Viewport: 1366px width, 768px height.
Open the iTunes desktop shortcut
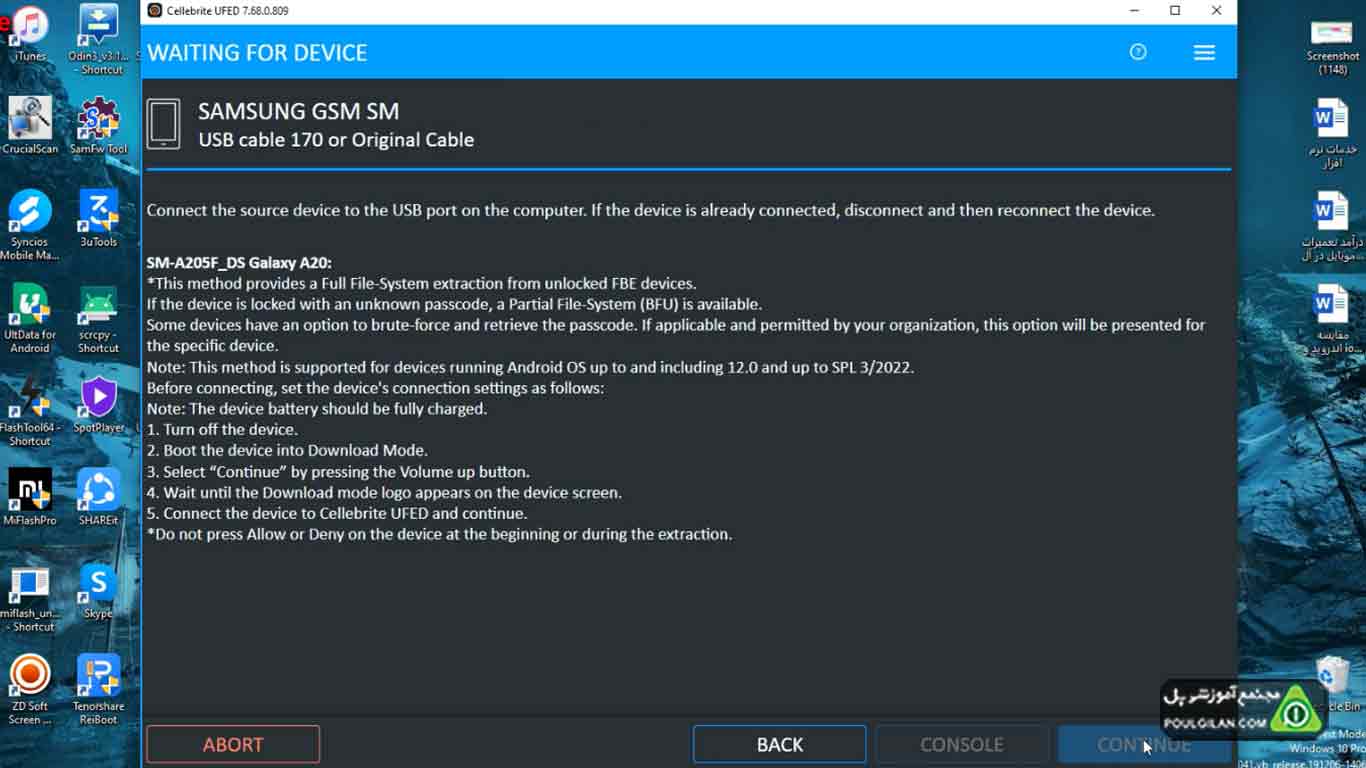pyautogui.click(x=31, y=33)
